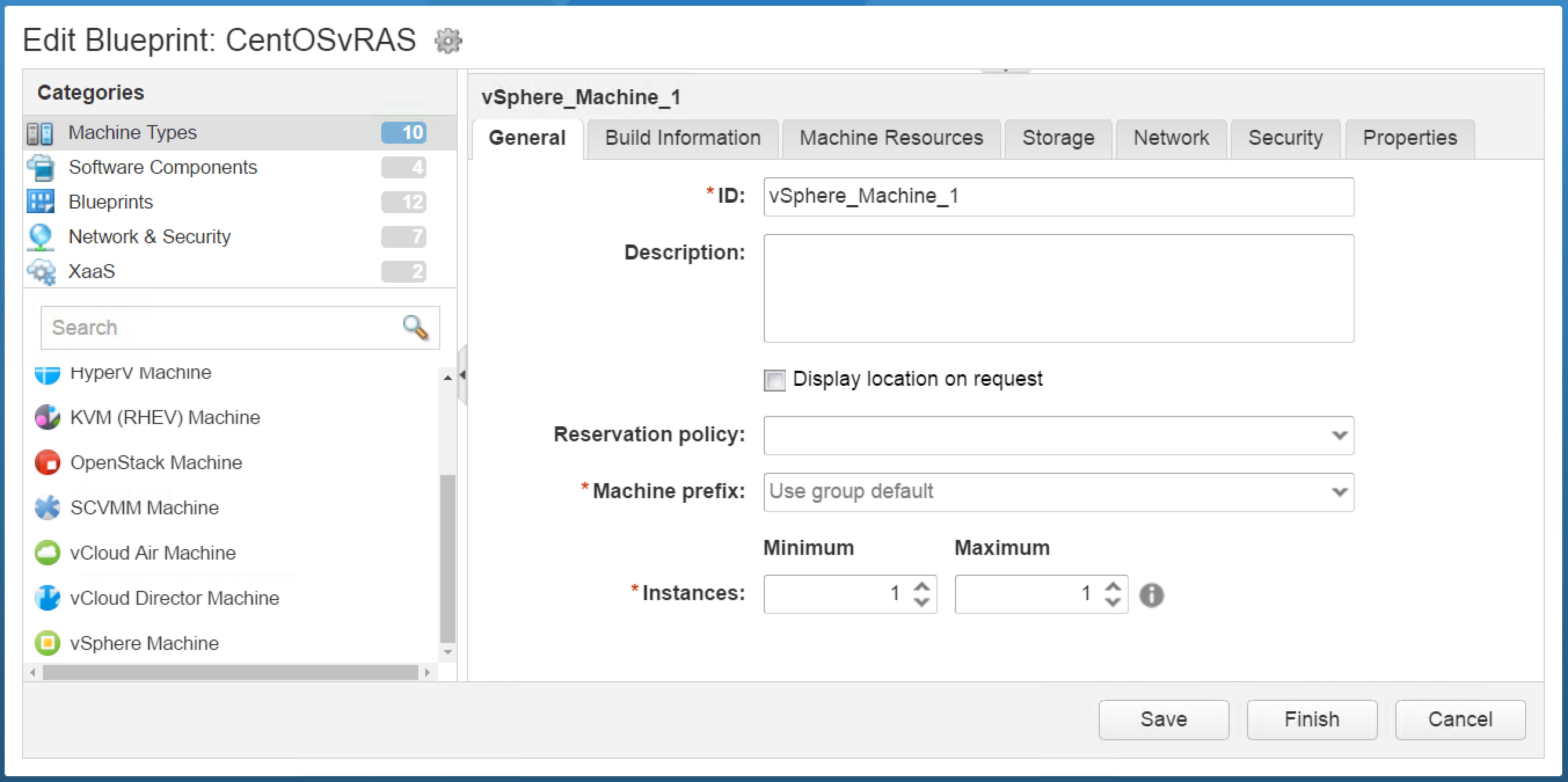Click the machine list scroll down arrow
1568x782 pixels.
point(447,652)
